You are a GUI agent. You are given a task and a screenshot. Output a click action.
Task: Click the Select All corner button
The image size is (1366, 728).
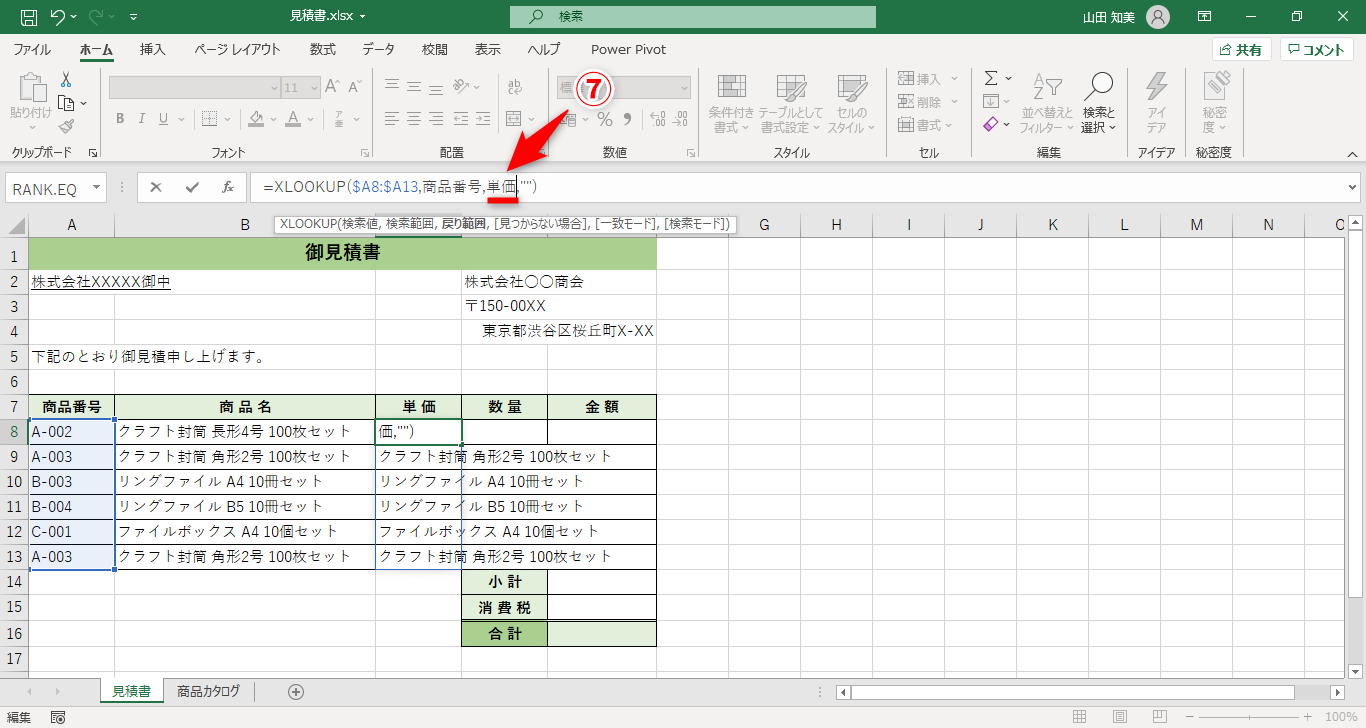tap(16, 225)
